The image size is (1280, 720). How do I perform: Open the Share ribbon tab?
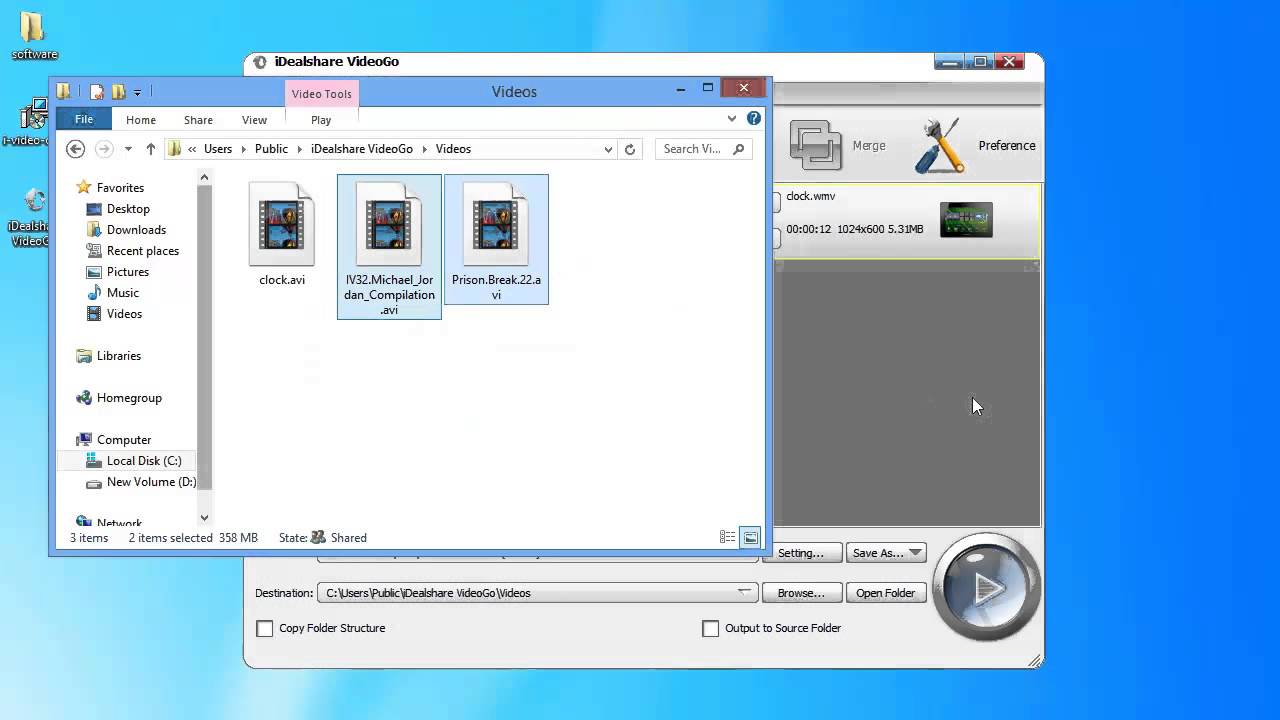tap(198, 120)
